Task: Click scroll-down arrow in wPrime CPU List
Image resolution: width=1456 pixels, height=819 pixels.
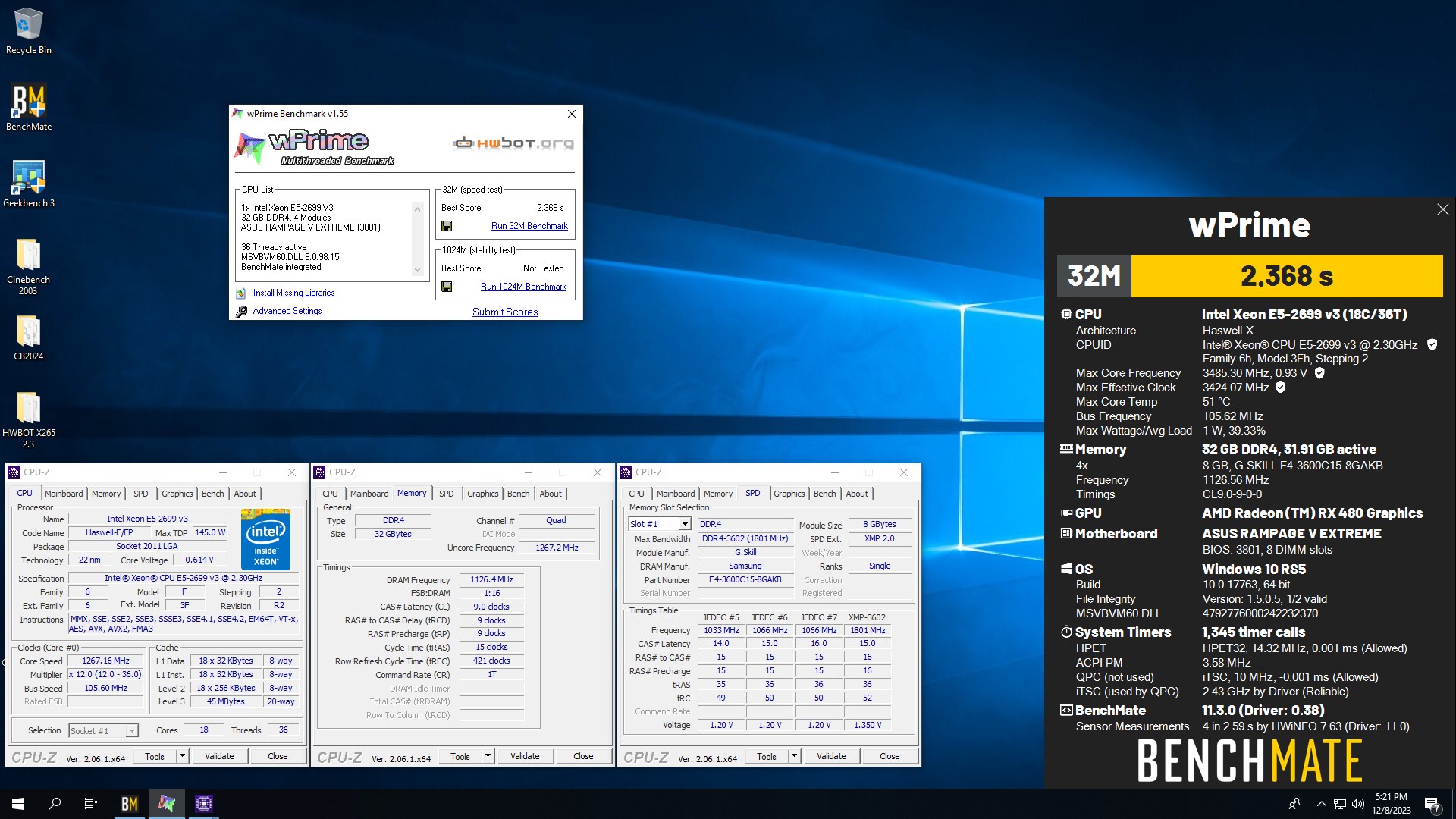Action: pos(417,270)
